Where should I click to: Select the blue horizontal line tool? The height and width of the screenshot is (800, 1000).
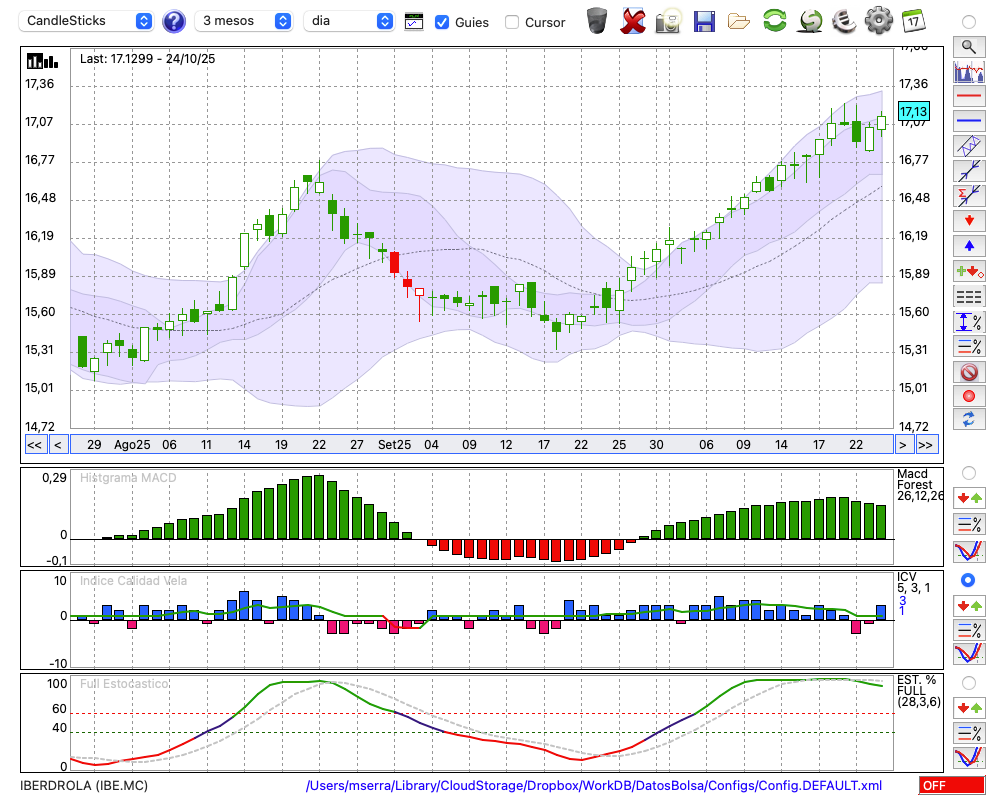coord(969,121)
